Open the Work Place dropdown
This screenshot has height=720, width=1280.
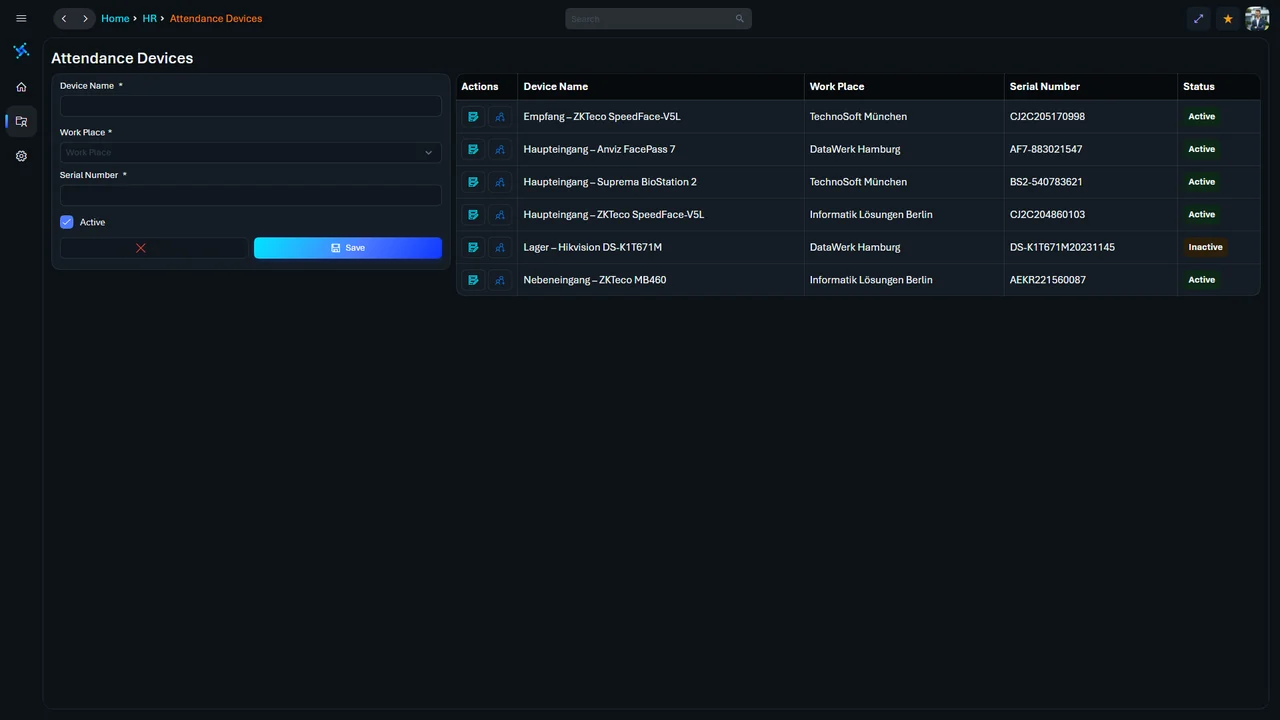coord(250,153)
